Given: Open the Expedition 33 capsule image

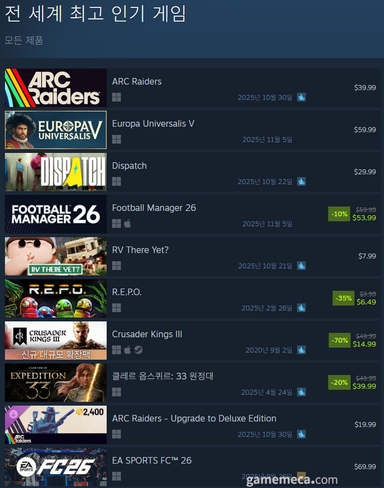Looking at the screenshot, I should (x=56, y=383).
